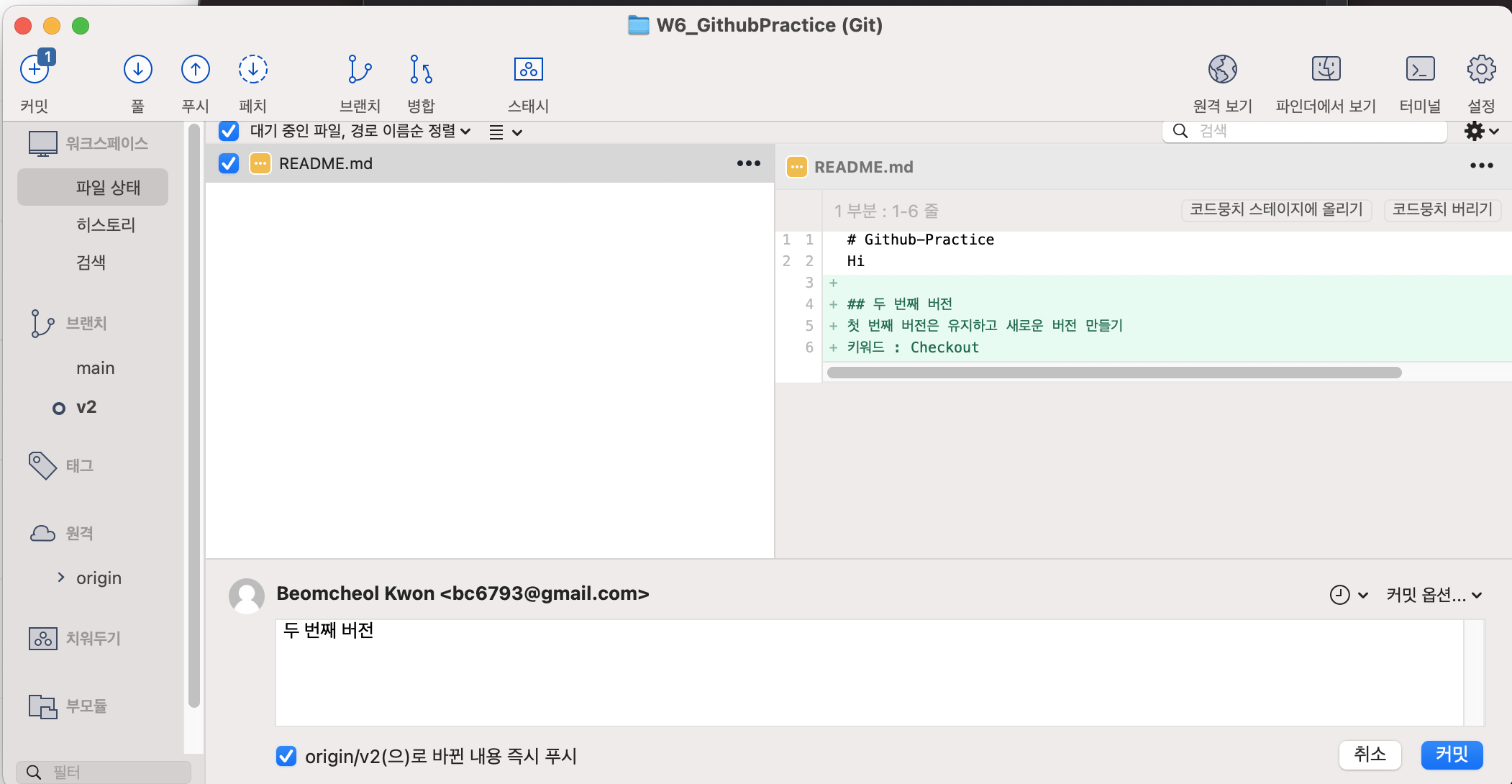
Task: Click the Merge (병합) toolbar icon
Action: tap(421, 70)
